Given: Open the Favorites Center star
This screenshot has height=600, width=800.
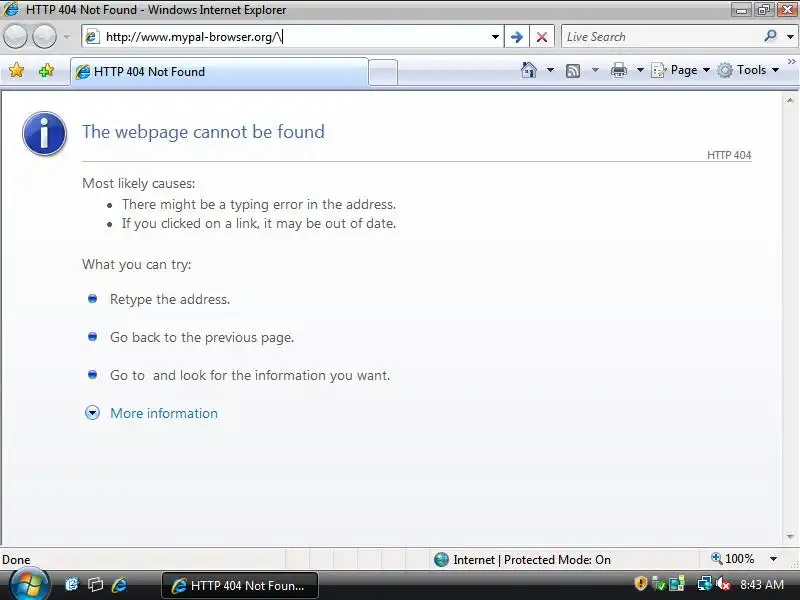Looking at the screenshot, I should pyautogui.click(x=16, y=70).
